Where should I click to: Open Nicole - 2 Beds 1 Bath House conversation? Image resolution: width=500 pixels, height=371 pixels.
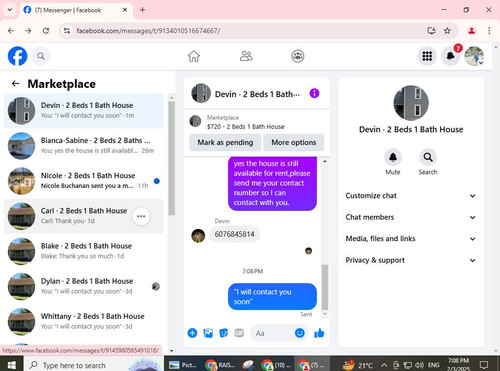(x=84, y=181)
